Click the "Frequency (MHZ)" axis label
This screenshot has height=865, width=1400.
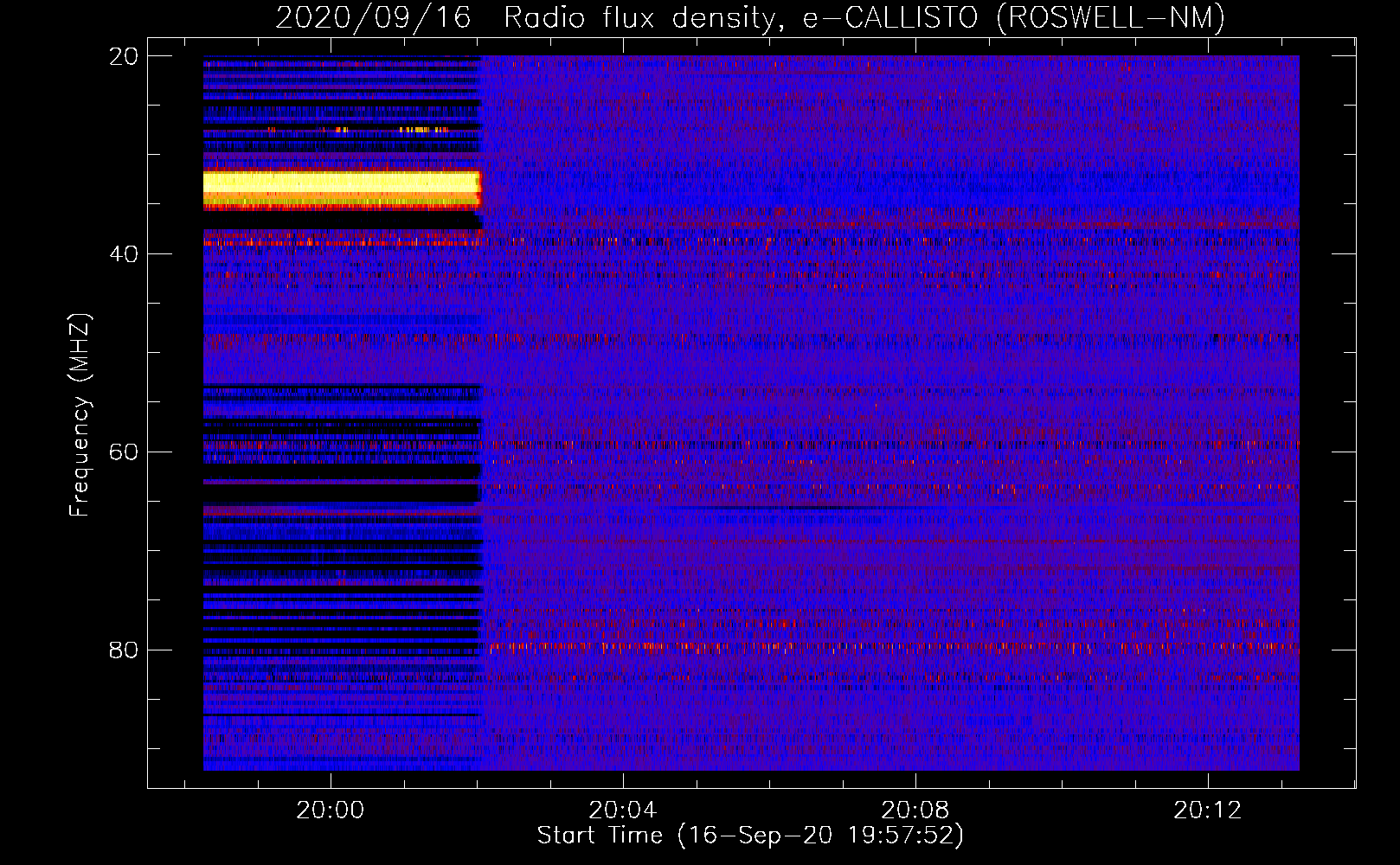(80, 415)
